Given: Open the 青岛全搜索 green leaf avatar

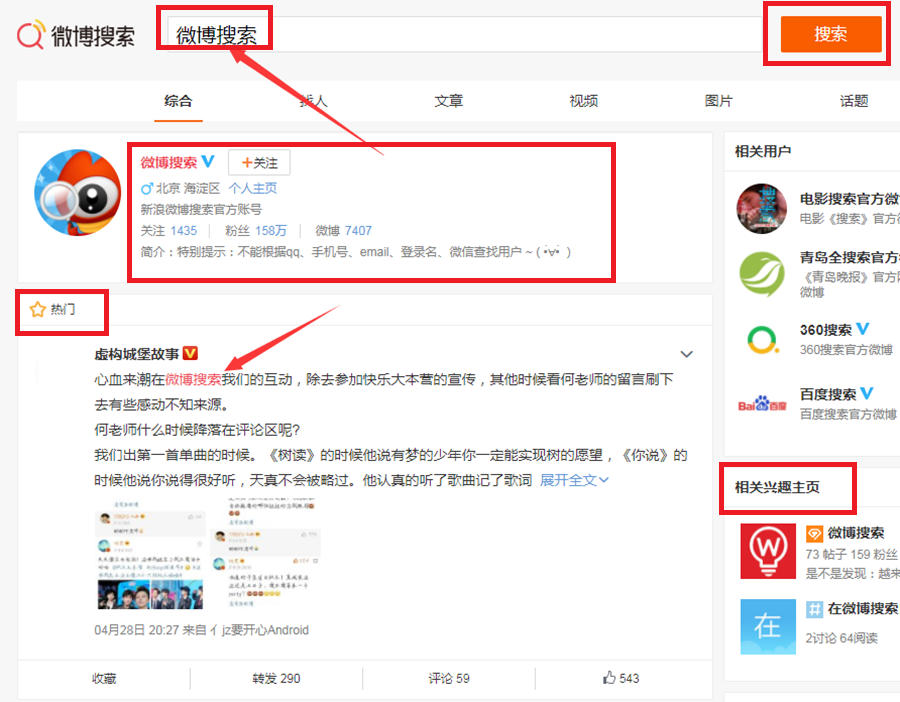Looking at the screenshot, I should click(x=762, y=274).
